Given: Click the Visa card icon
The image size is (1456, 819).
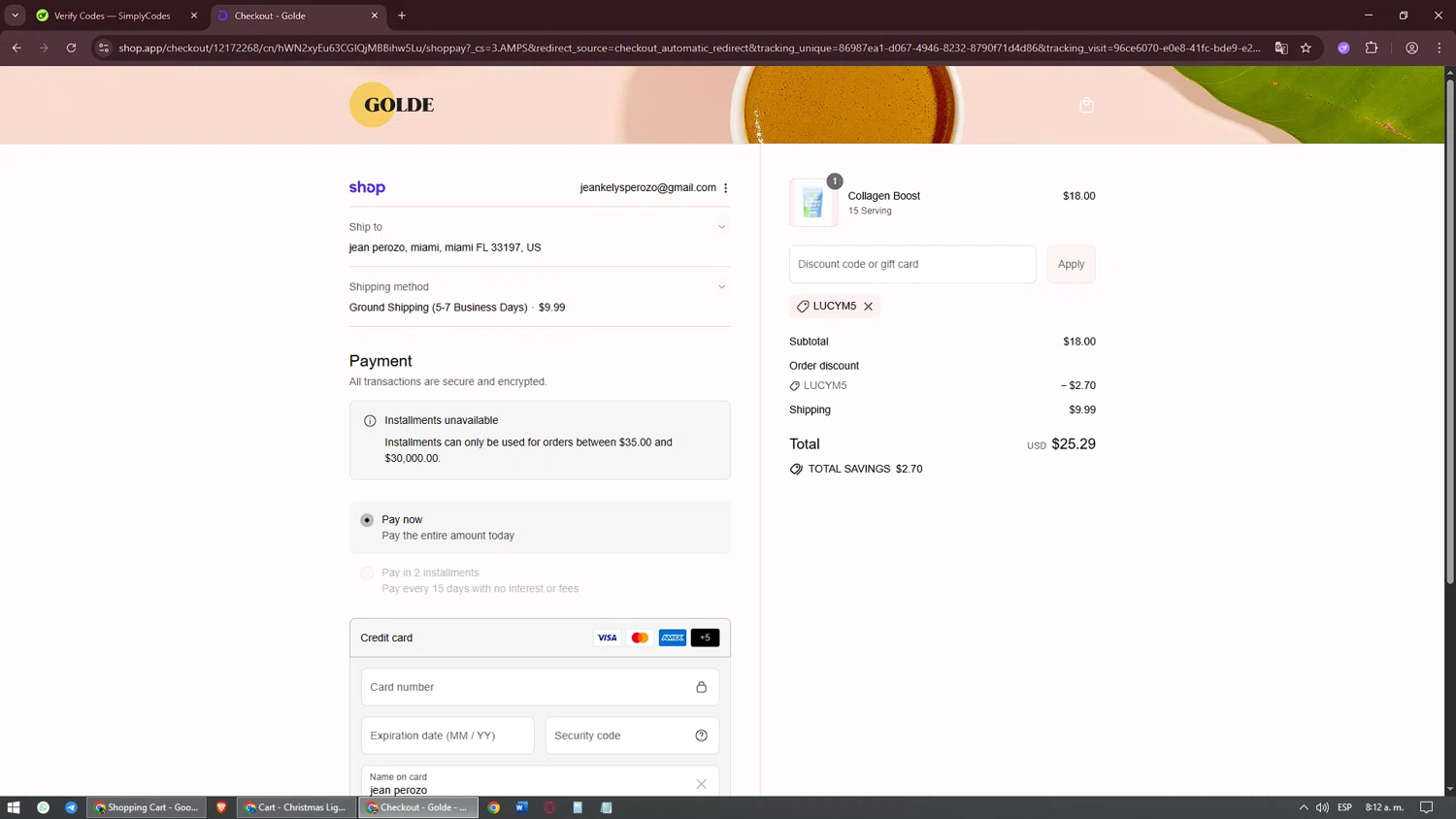Looking at the screenshot, I should pyautogui.click(x=607, y=638).
